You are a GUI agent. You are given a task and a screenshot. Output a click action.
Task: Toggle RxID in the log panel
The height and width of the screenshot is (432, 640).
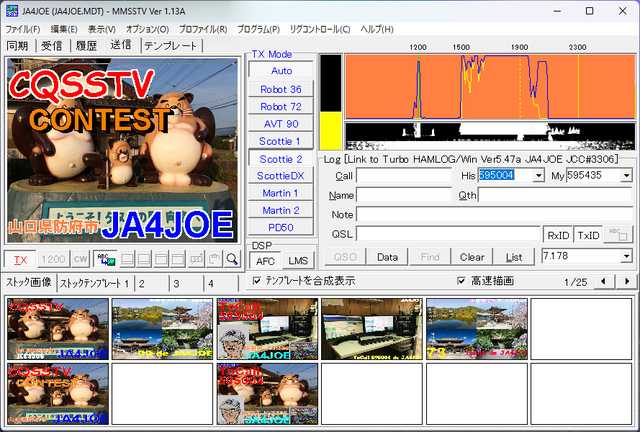click(558, 235)
